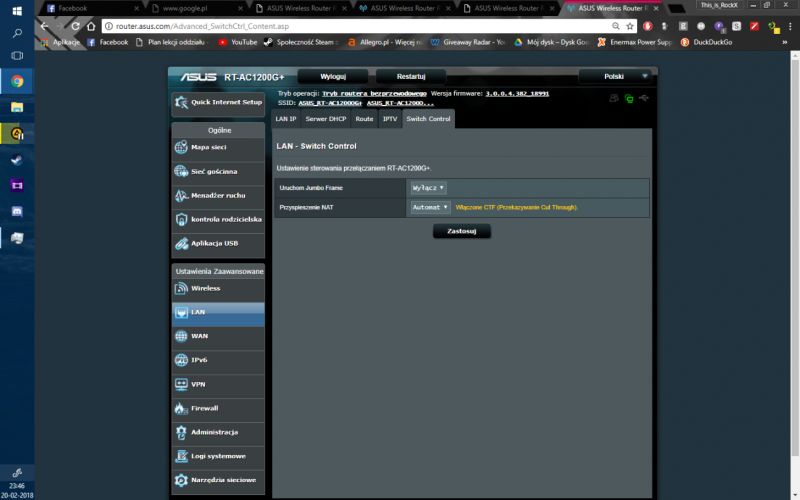Click the red hand adblock extension
This screenshot has width=800, height=500.
(x=647, y=26)
